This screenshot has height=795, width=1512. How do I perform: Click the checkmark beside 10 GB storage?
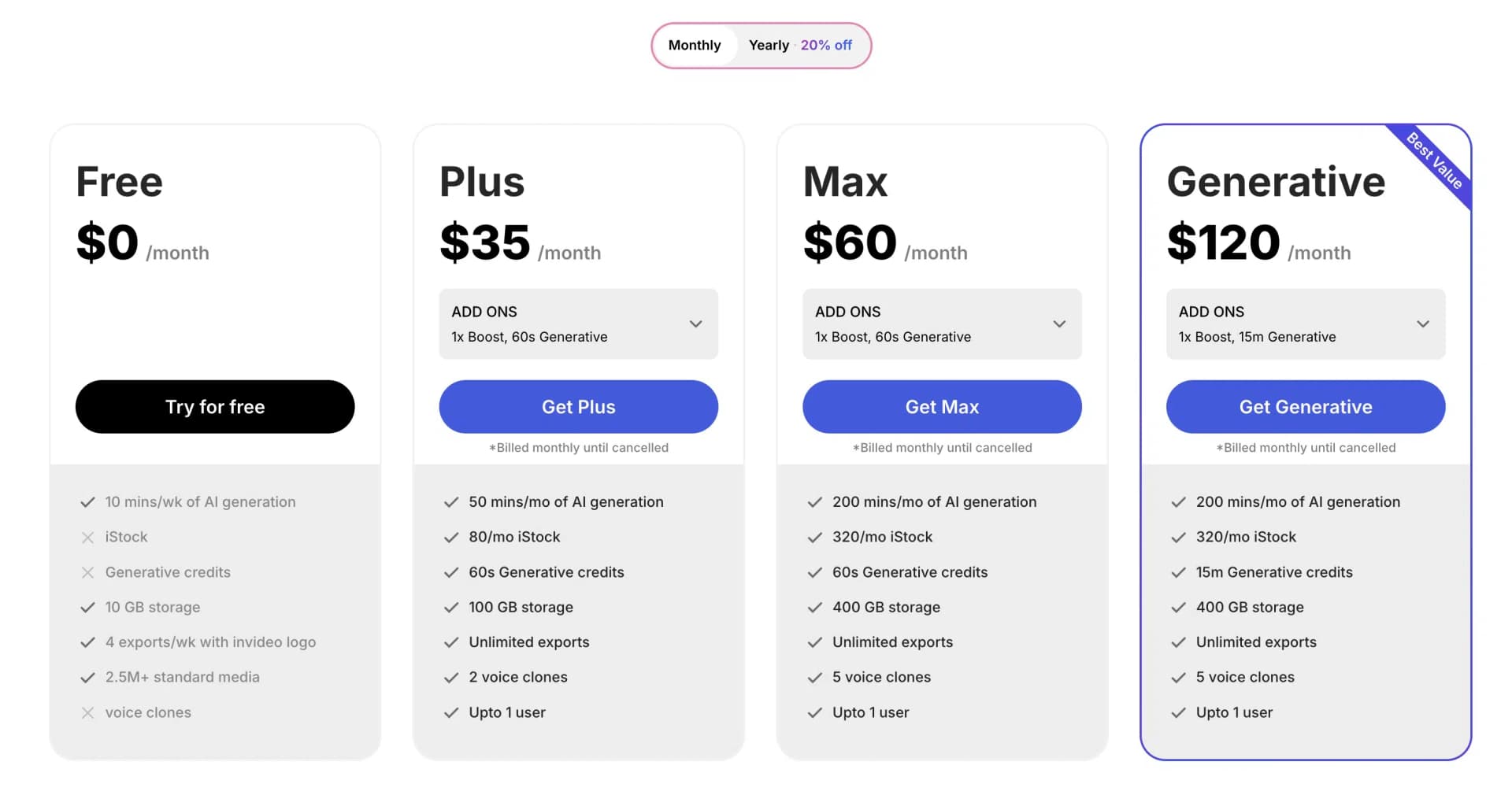pos(87,607)
